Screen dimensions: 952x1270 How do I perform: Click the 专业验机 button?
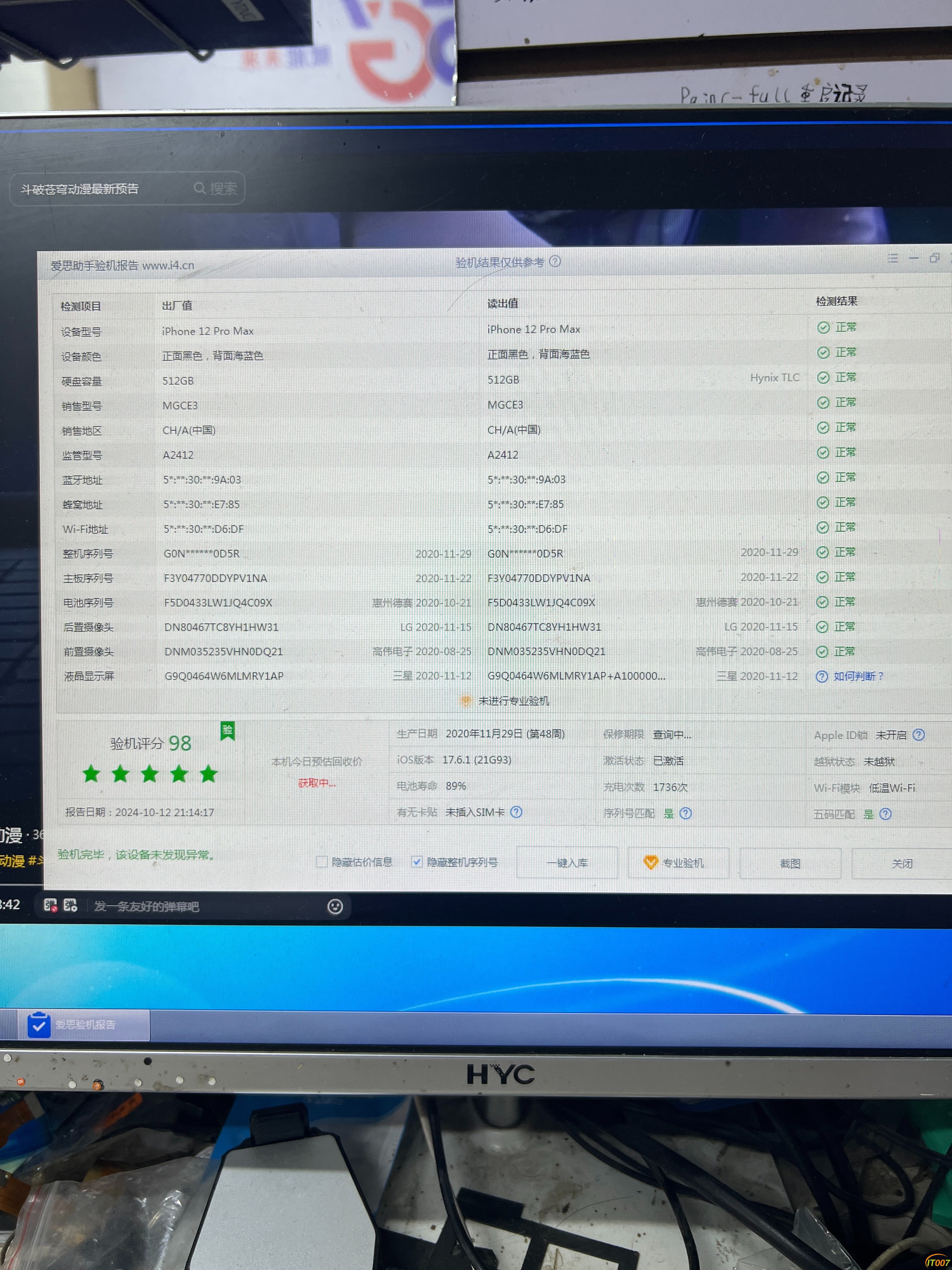coord(678,863)
